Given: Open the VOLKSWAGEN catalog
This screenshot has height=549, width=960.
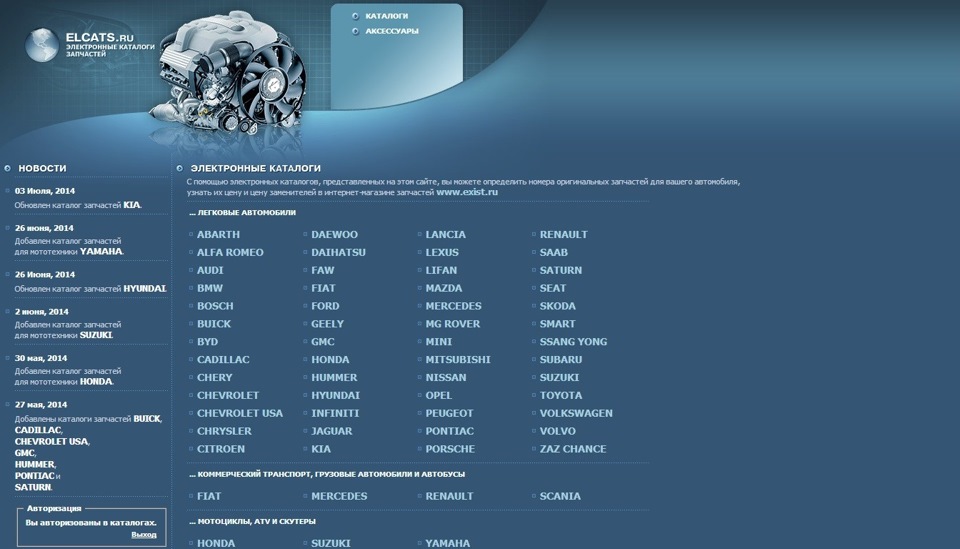Looking at the screenshot, I should (576, 413).
